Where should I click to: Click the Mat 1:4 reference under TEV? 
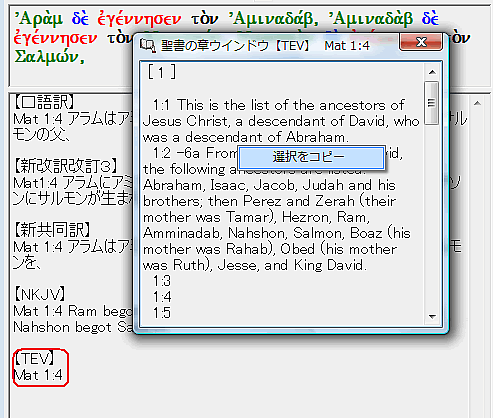(38, 375)
